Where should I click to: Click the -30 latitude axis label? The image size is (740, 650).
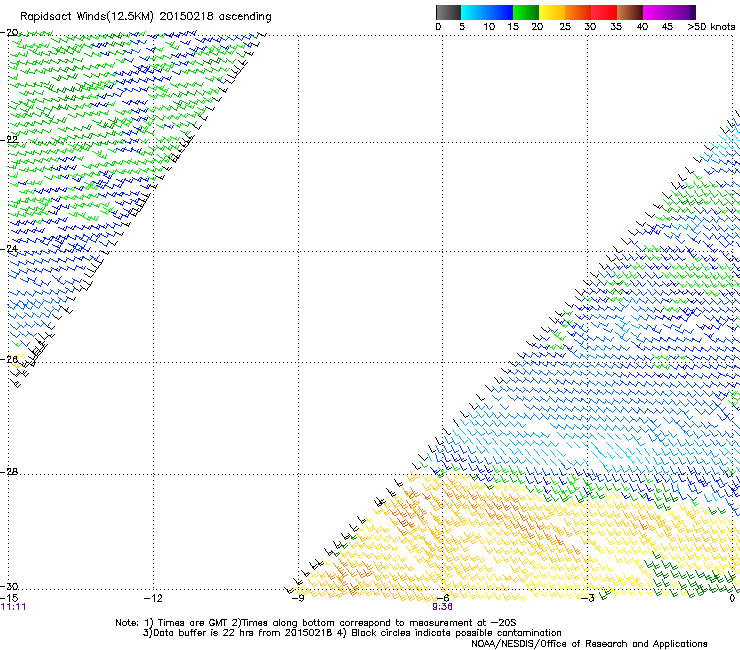click(9, 586)
